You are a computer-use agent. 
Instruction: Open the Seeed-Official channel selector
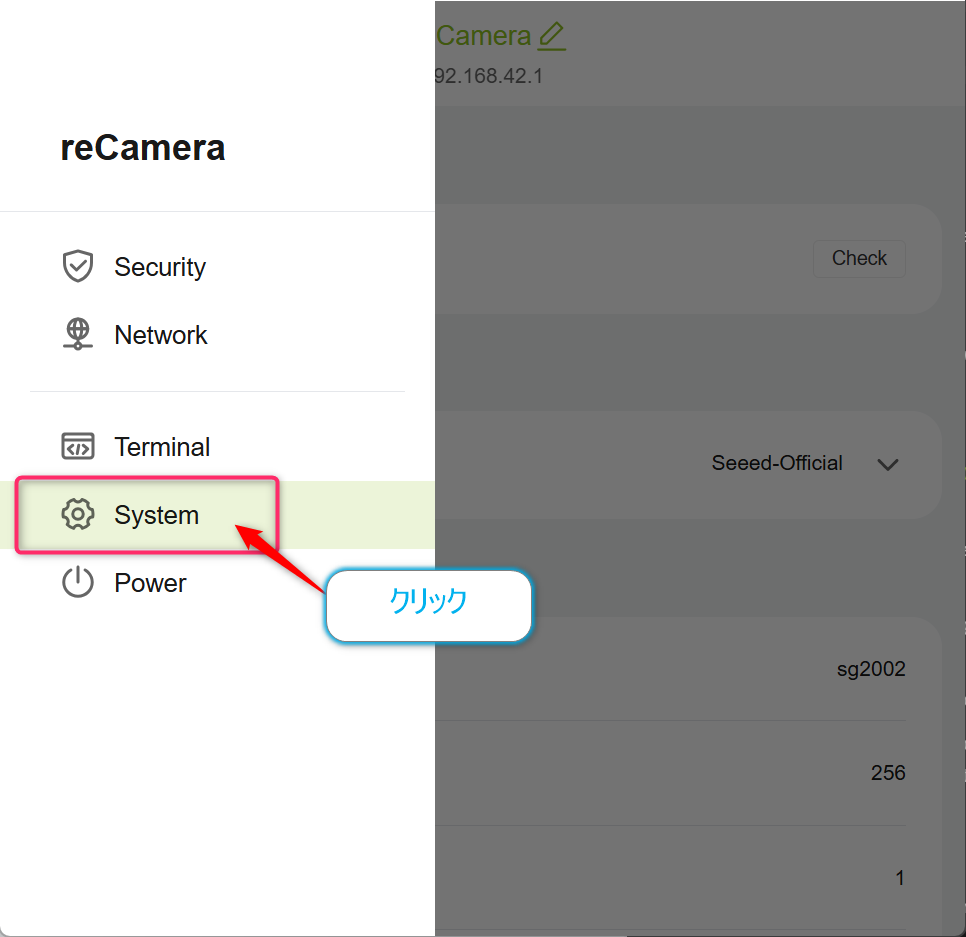(x=805, y=463)
